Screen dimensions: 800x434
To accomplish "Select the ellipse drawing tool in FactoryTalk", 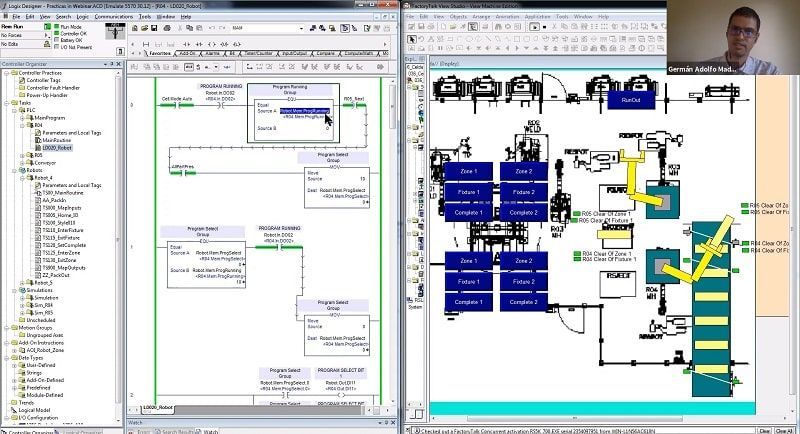I will [x=470, y=39].
